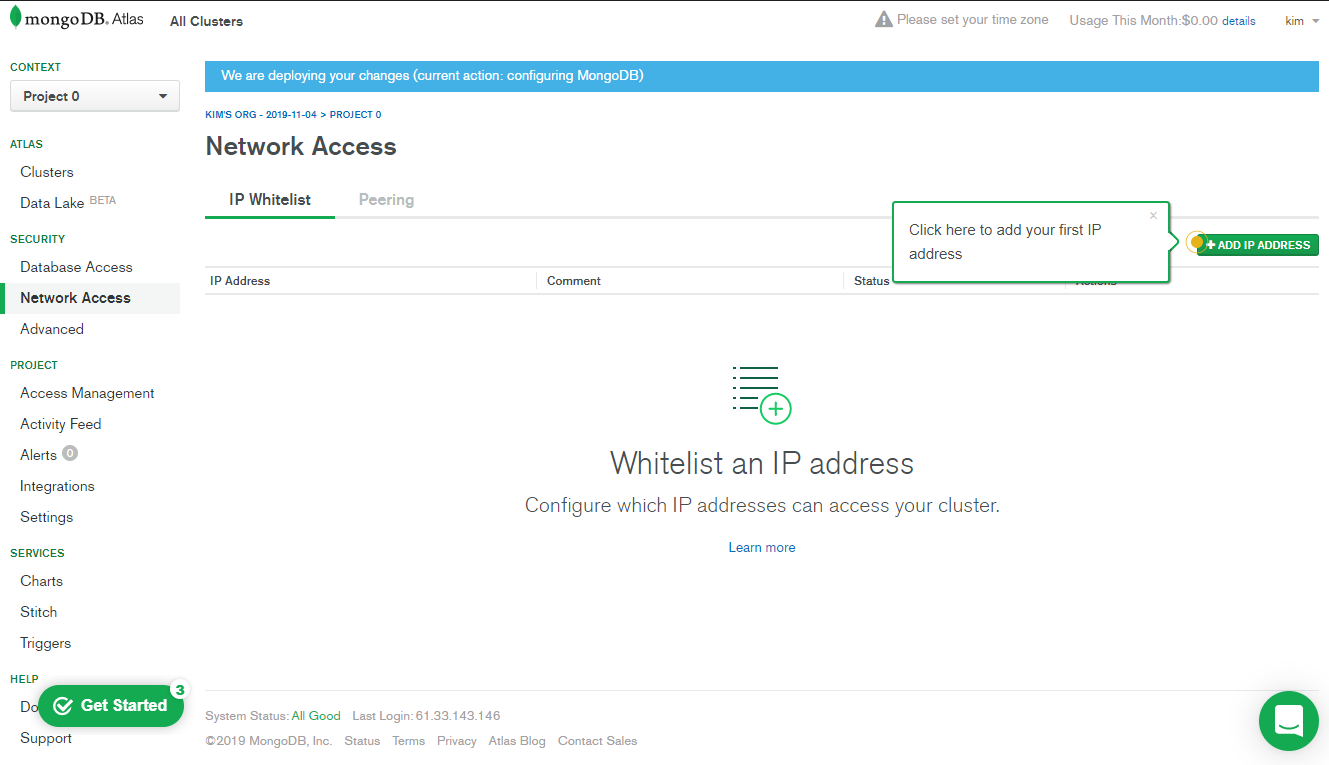The width and height of the screenshot is (1329, 765).
Task: Click the Whitelist an IP address heading
Action: tap(762, 464)
